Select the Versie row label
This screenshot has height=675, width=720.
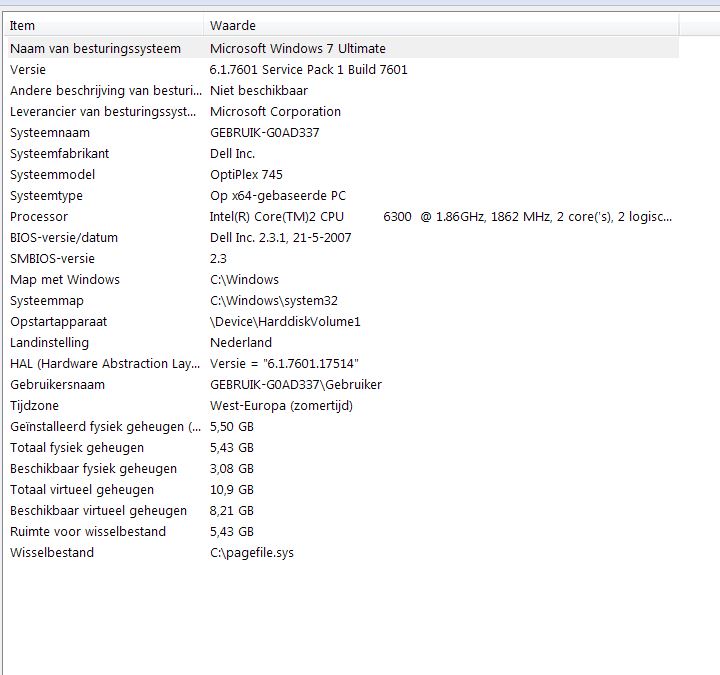(x=28, y=69)
